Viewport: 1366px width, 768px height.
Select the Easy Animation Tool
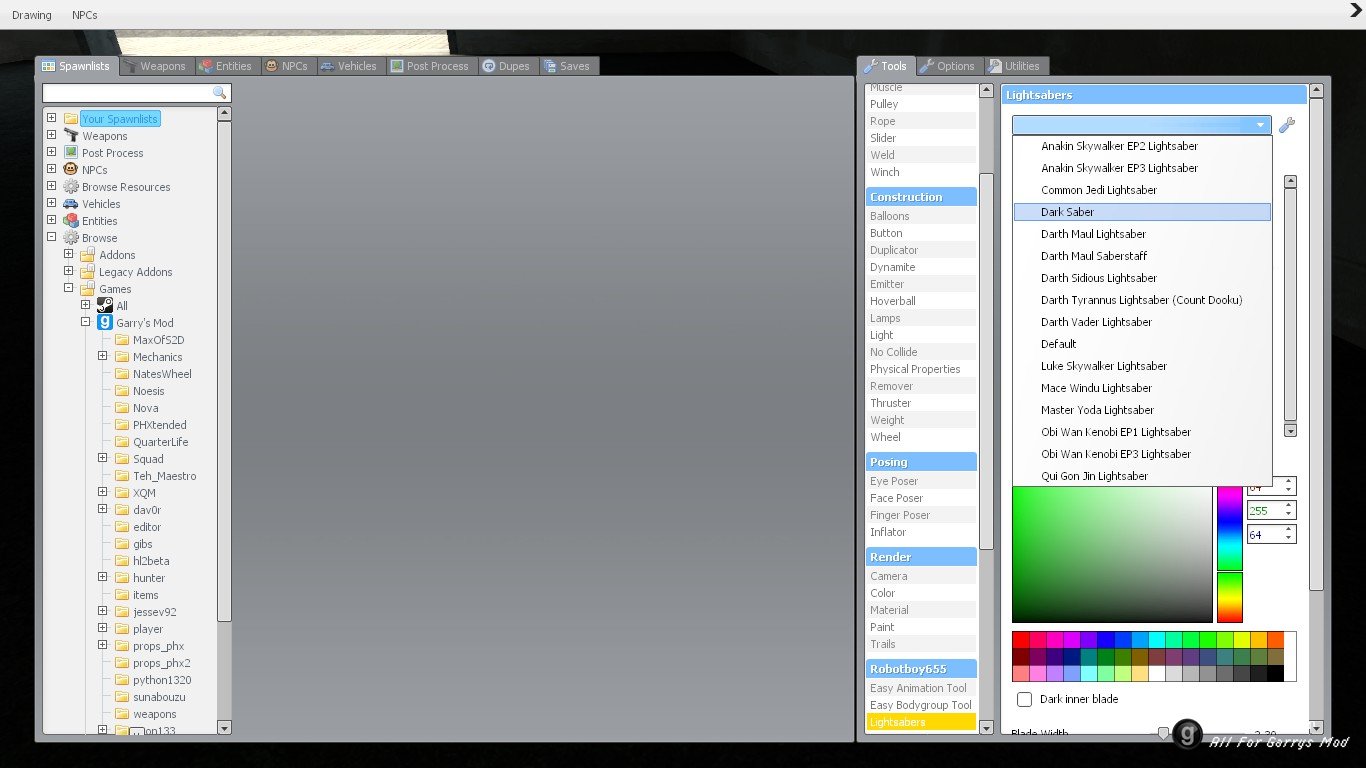pos(921,688)
